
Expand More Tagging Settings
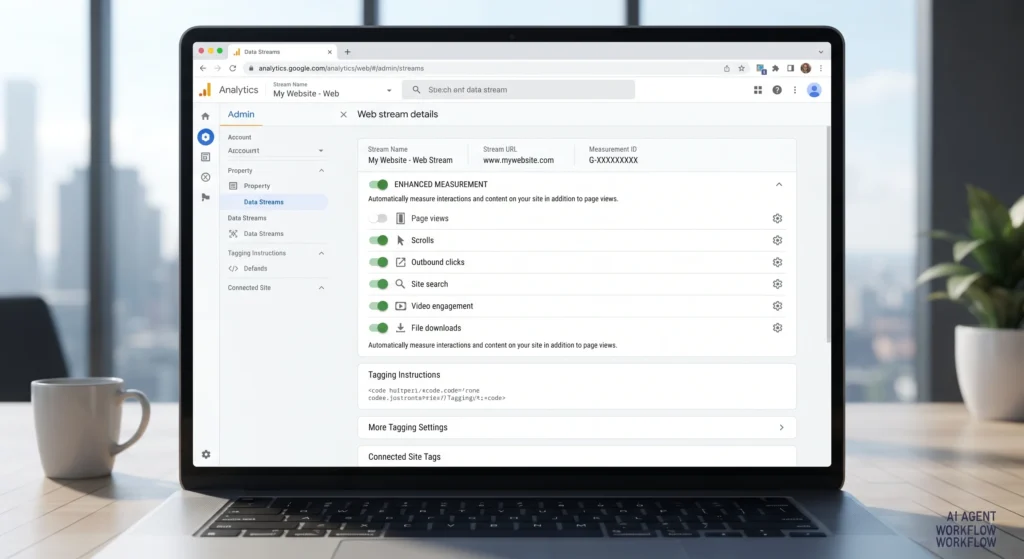click(577, 427)
